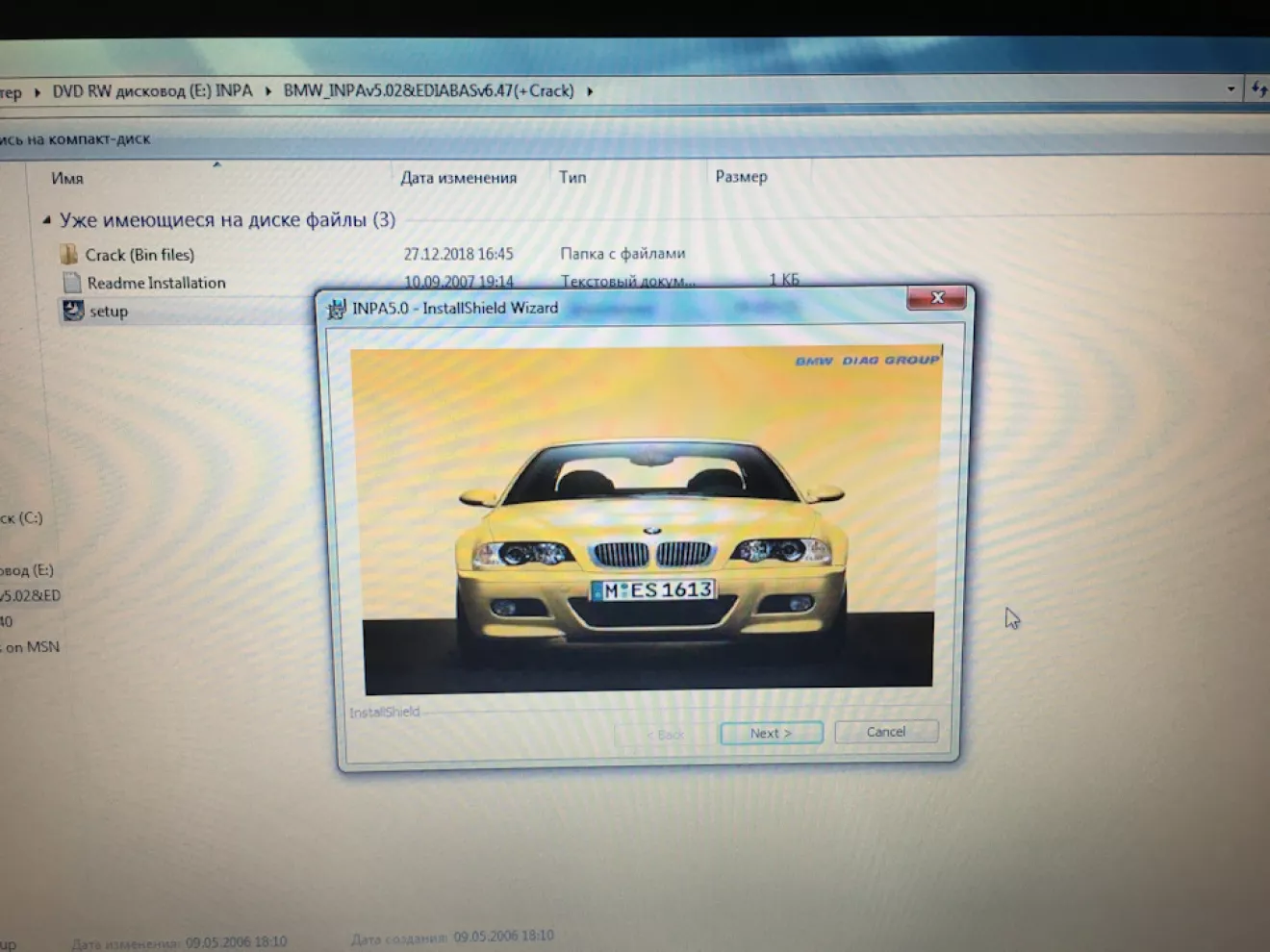
Task: Click DVD RW дисковод (E:) INPA breadcrumb
Action: pyautogui.click(x=152, y=90)
